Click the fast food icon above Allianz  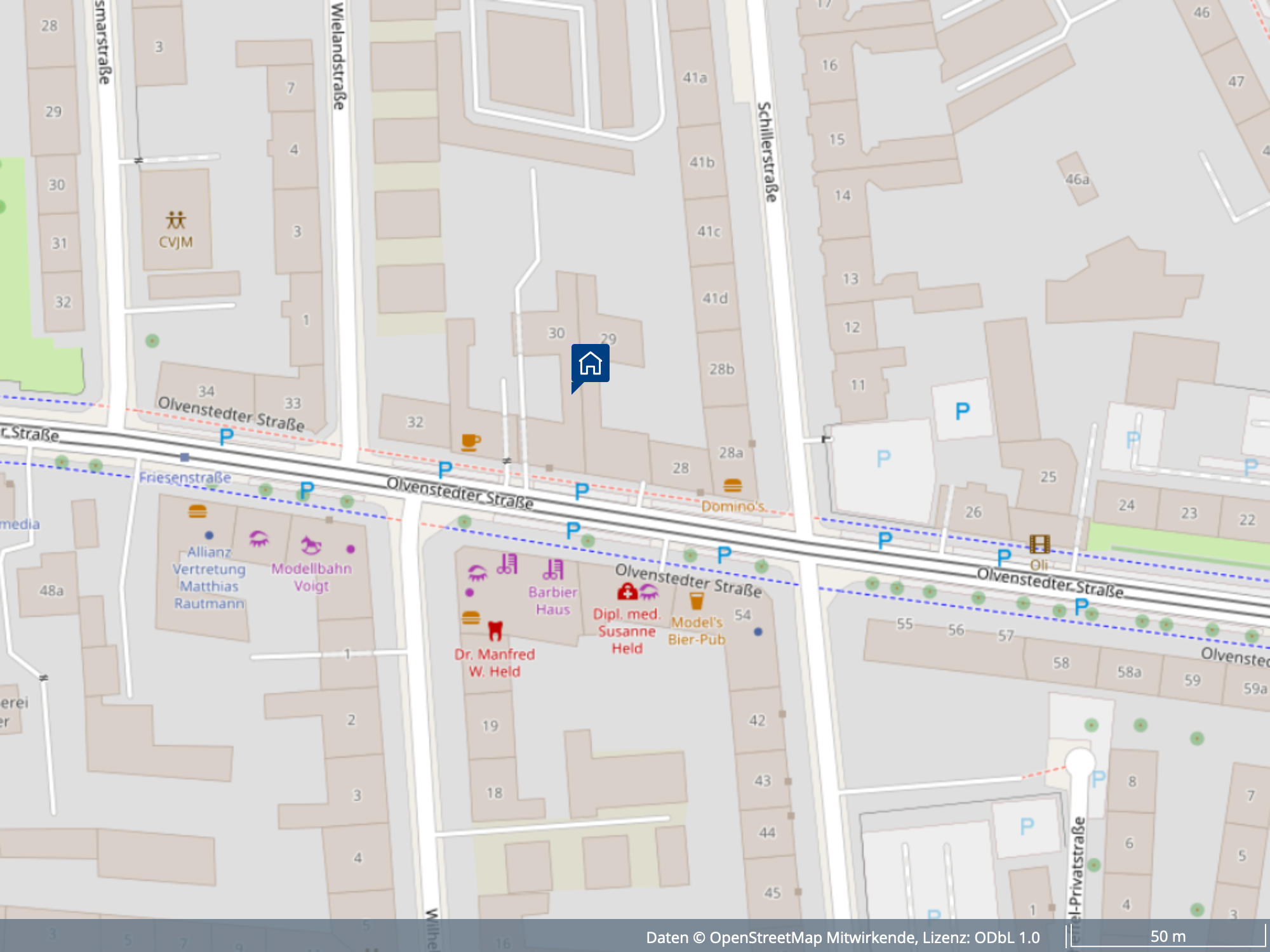click(x=197, y=512)
